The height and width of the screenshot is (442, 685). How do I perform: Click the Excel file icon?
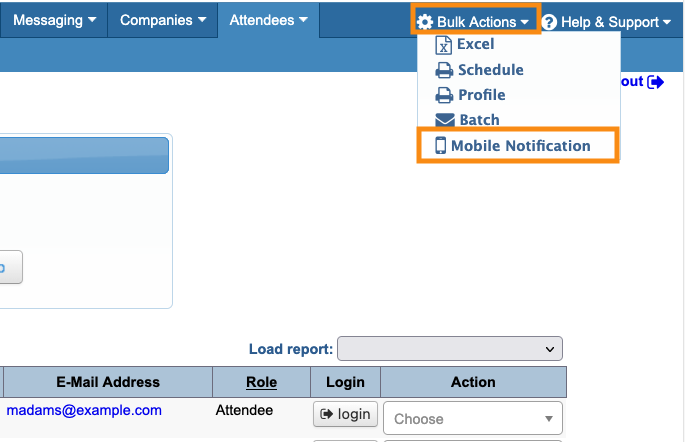click(444, 45)
